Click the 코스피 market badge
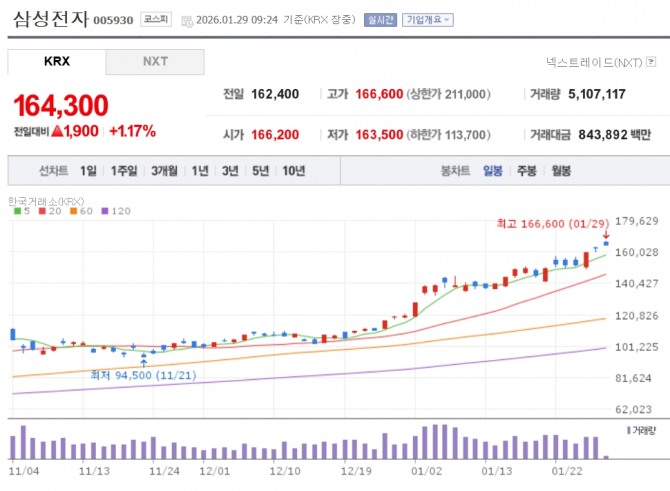Image resolution: width=670 pixels, height=491 pixels. 155,19
